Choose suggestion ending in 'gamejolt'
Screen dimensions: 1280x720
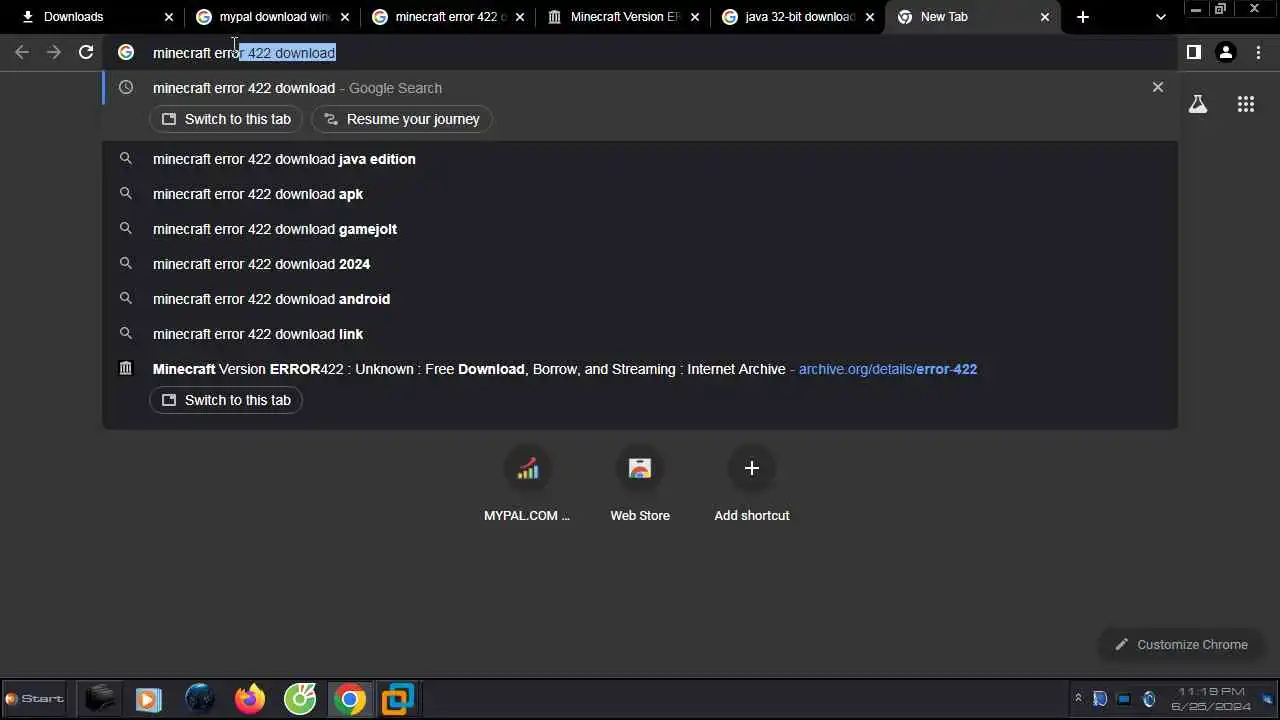[640, 229]
